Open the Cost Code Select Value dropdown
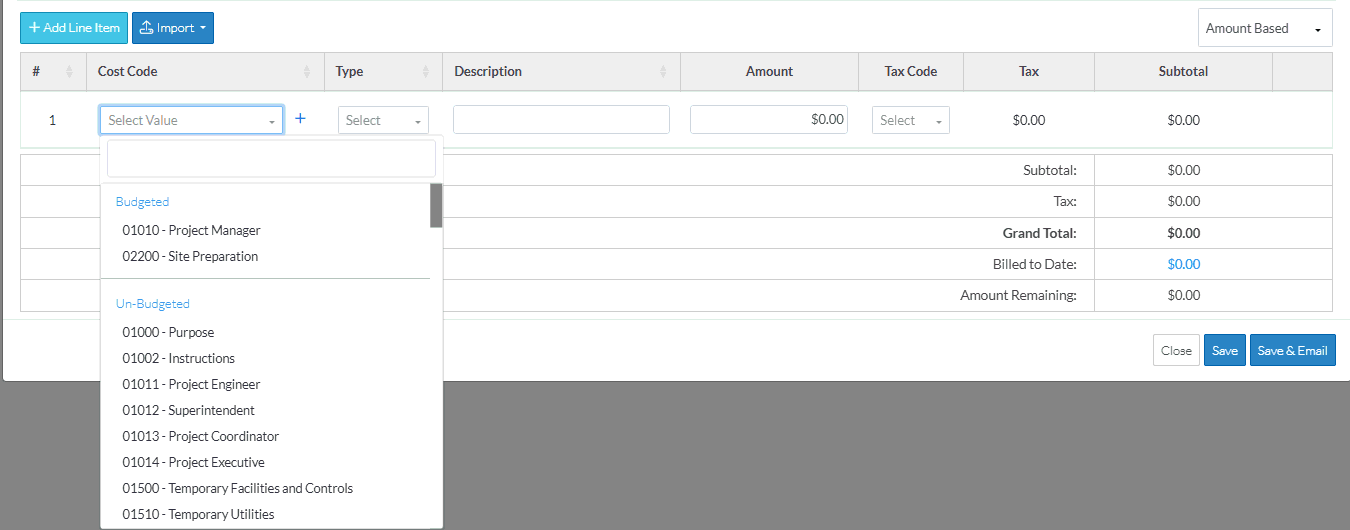 pos(191,120)
